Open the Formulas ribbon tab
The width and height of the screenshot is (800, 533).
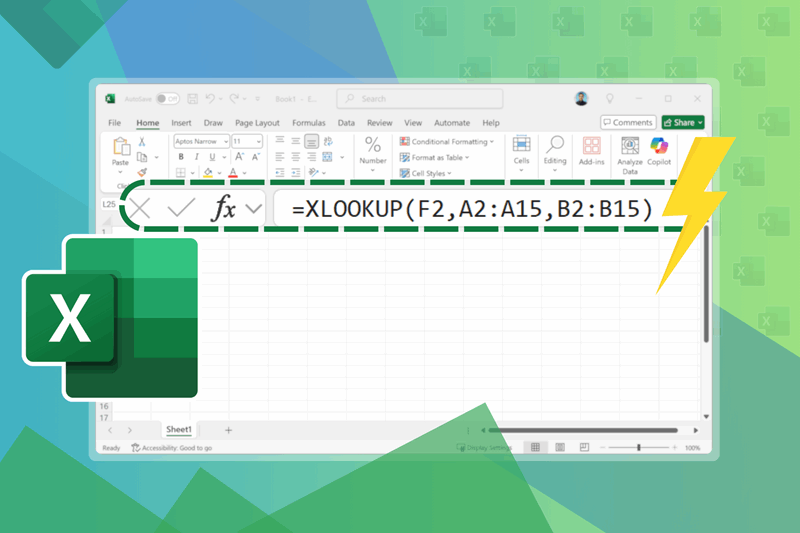pos(309,123)
